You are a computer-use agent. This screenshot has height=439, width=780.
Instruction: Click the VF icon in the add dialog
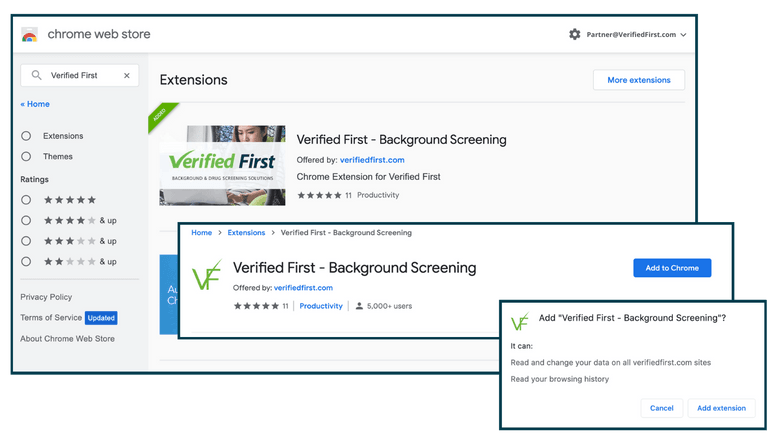point(520,322)
